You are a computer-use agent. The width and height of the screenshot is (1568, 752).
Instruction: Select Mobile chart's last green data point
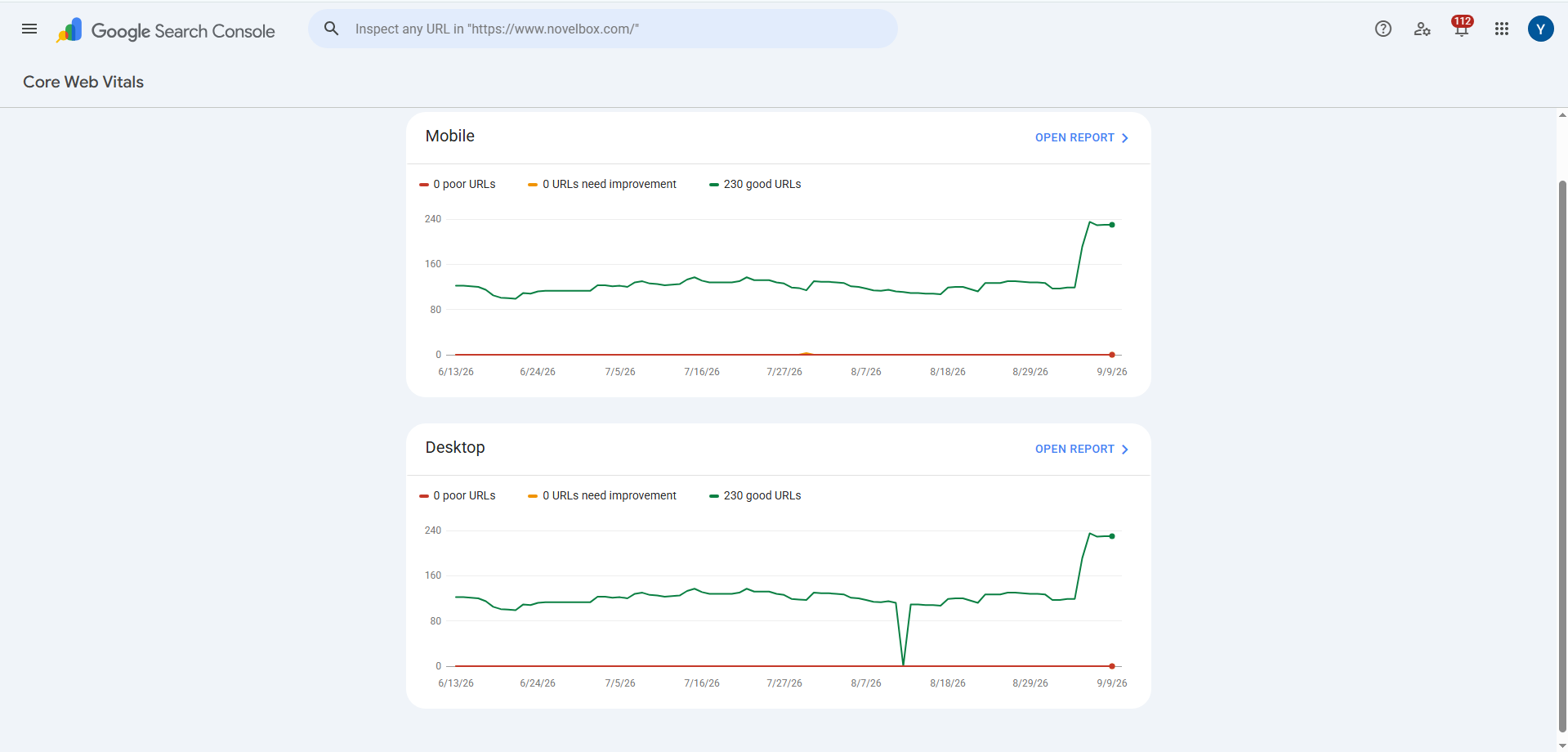coord(1112,225)
